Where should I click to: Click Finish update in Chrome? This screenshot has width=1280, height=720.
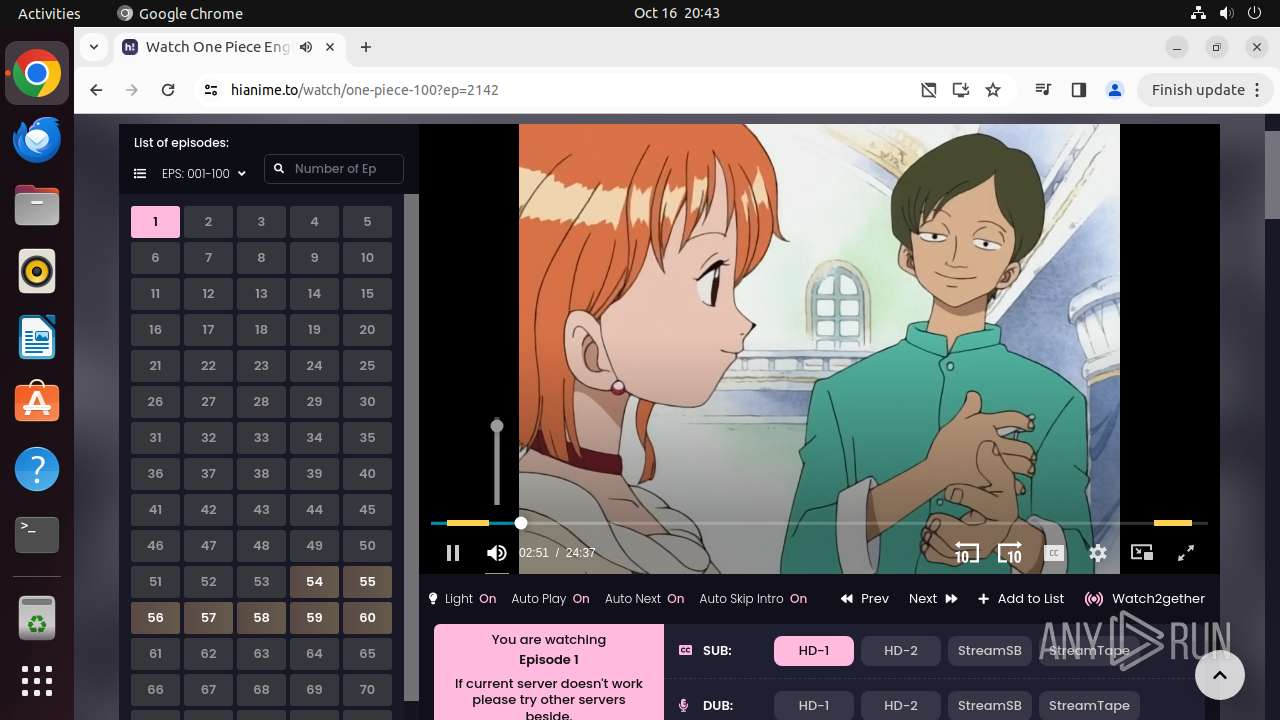point(1206,90)
